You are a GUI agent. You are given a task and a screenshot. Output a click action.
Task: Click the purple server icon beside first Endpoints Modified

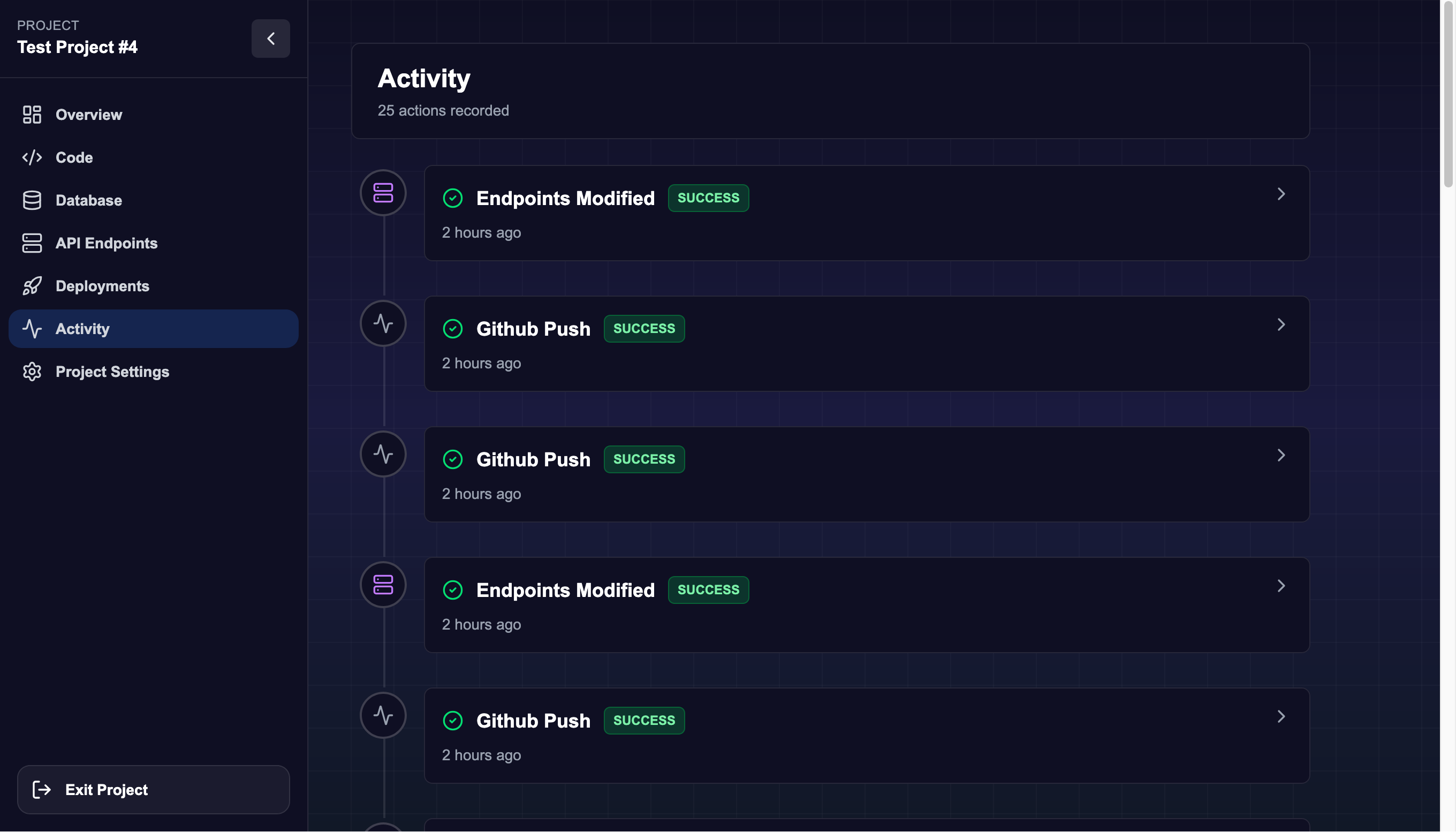click(x=383, y=193)
